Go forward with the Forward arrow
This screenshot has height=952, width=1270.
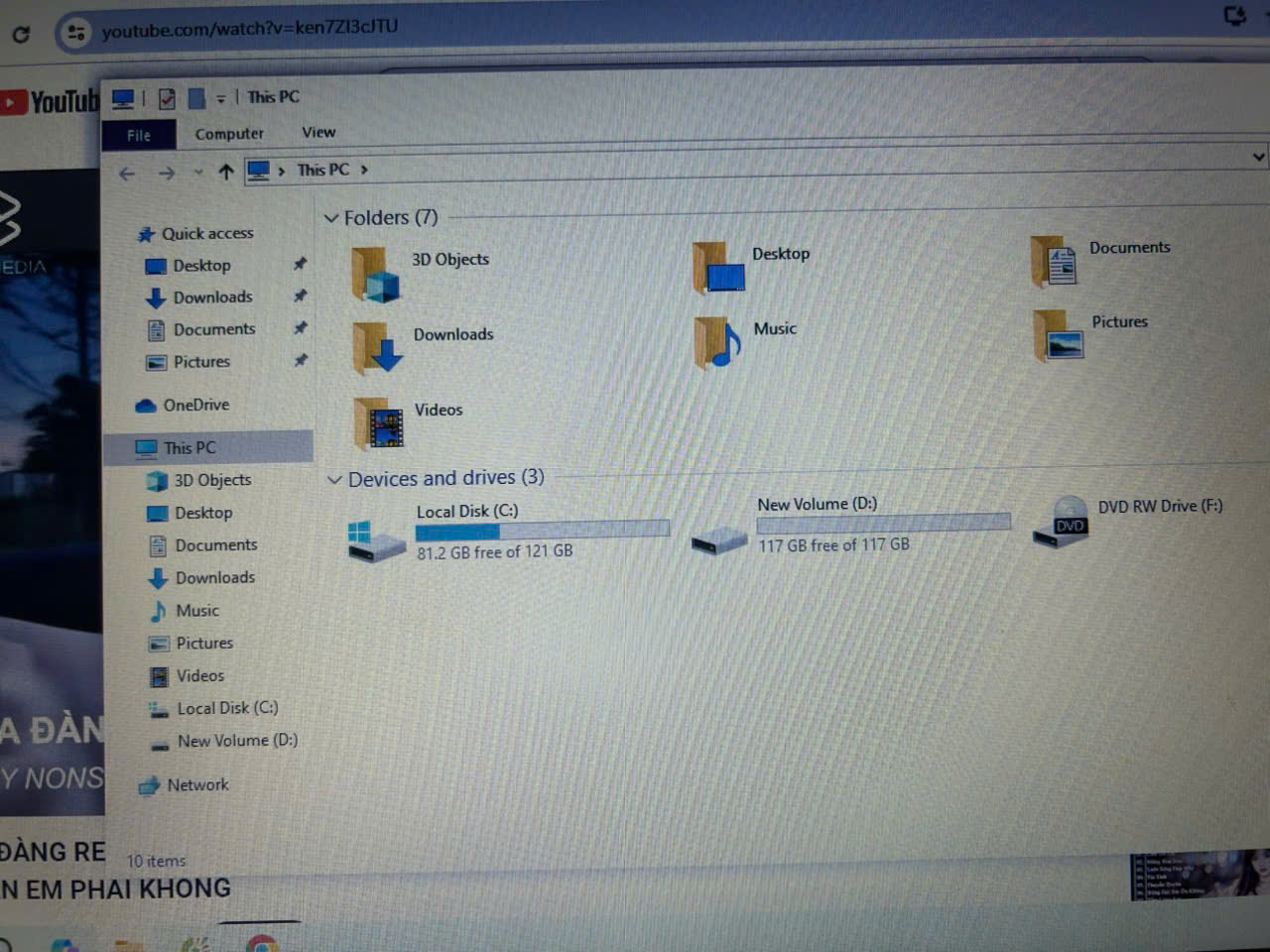click(x=166, y=174)
